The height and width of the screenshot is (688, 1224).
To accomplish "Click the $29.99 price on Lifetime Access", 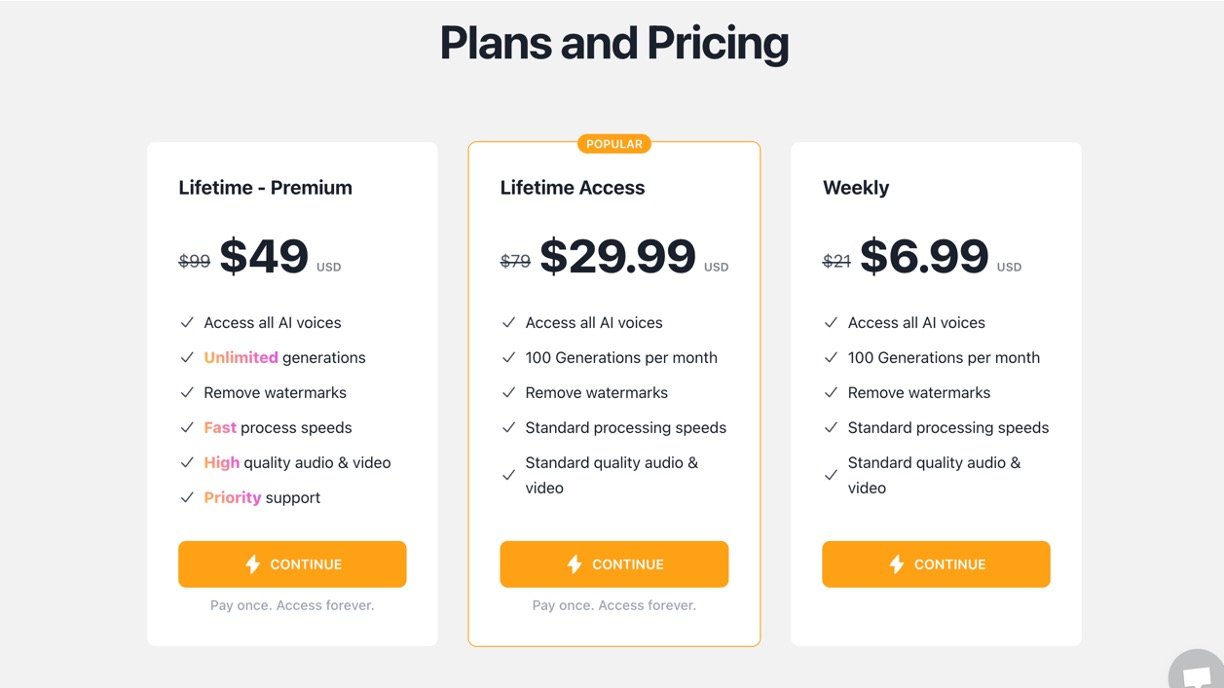I will tap(618, 256).
